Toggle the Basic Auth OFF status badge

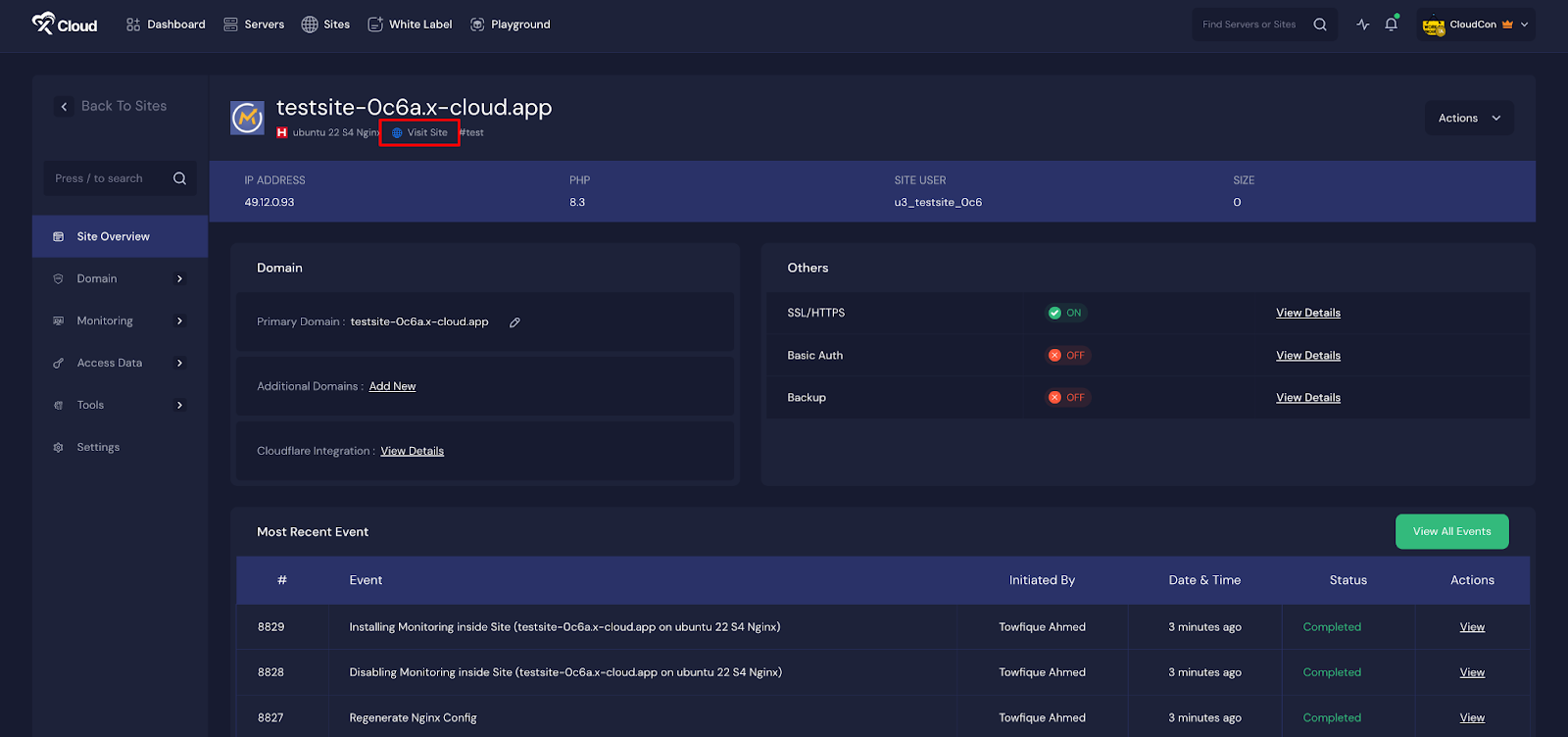point(1066,356)
